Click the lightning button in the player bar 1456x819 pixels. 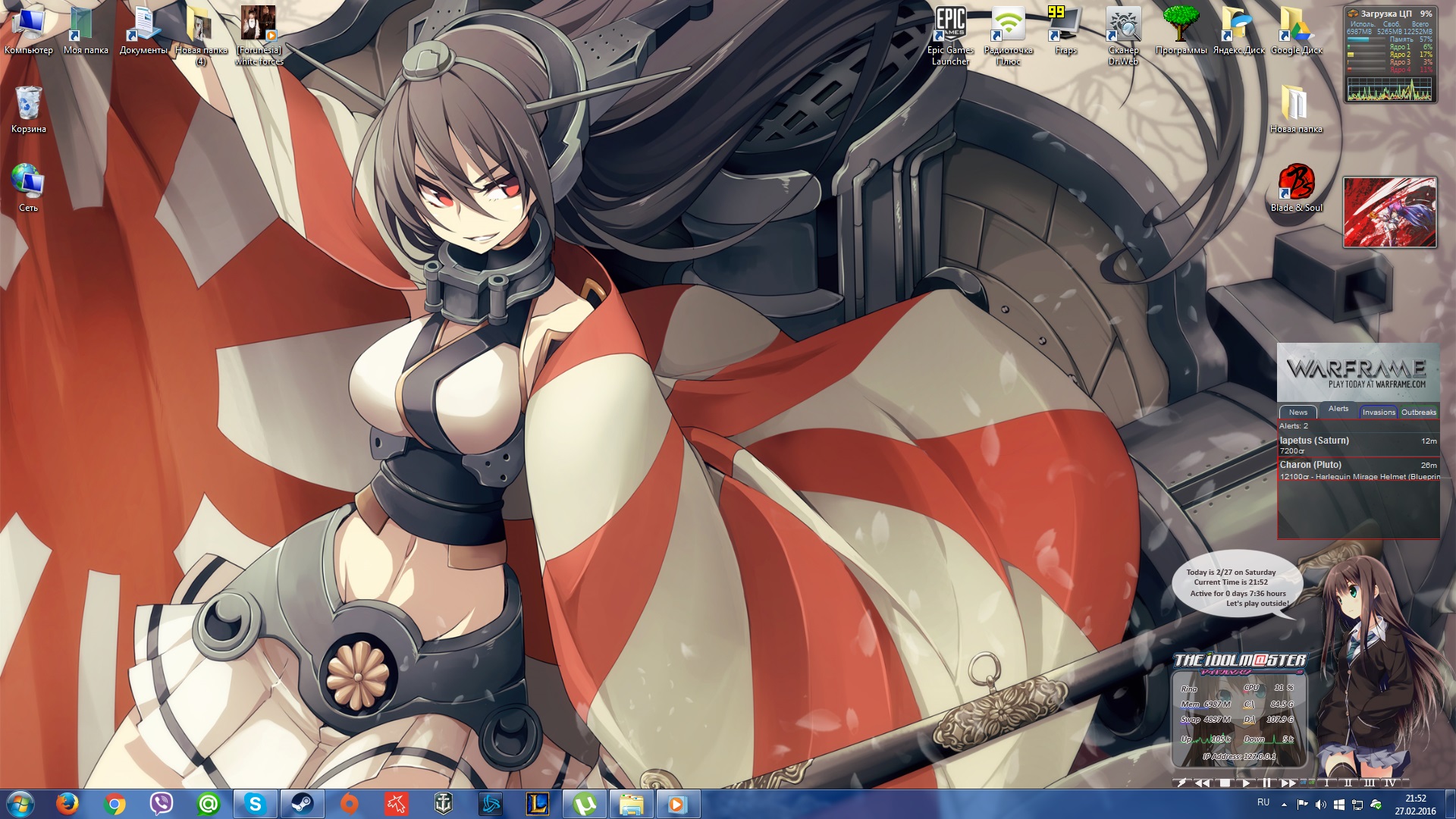[1182, 783]
